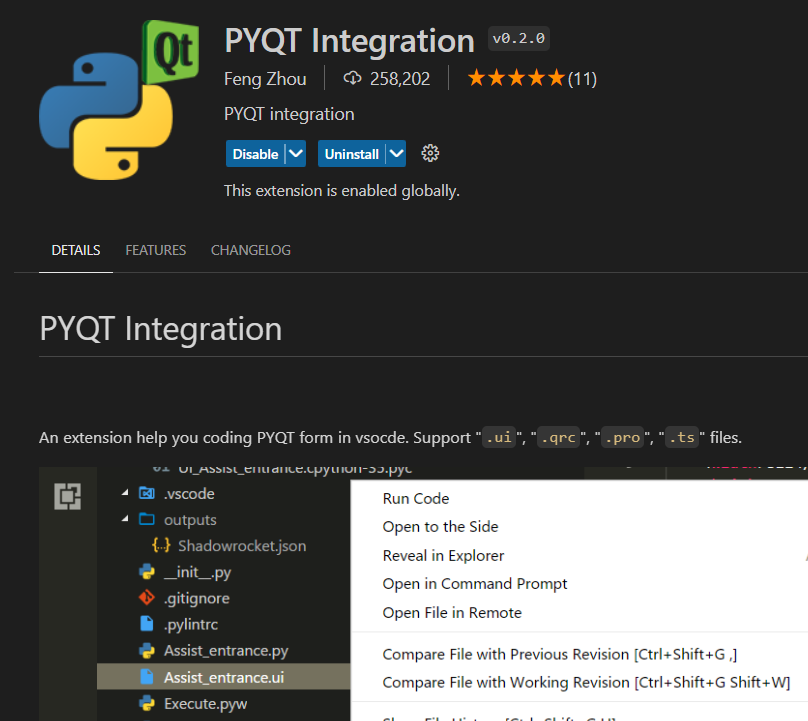Click the download count cloud icon
Screen dimensions: 808x721
coord(352,78)
